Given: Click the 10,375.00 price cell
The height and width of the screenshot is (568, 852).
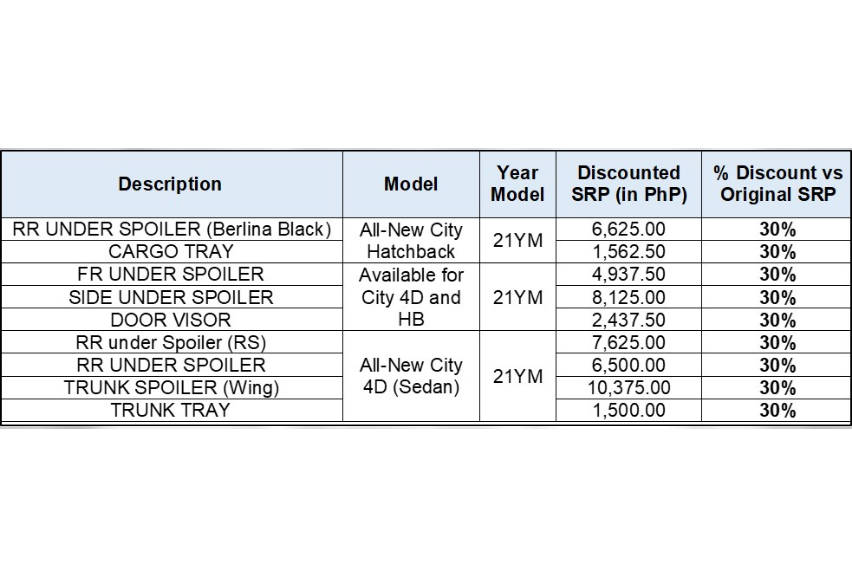Looking at the screenshot, I should (629, 388).
